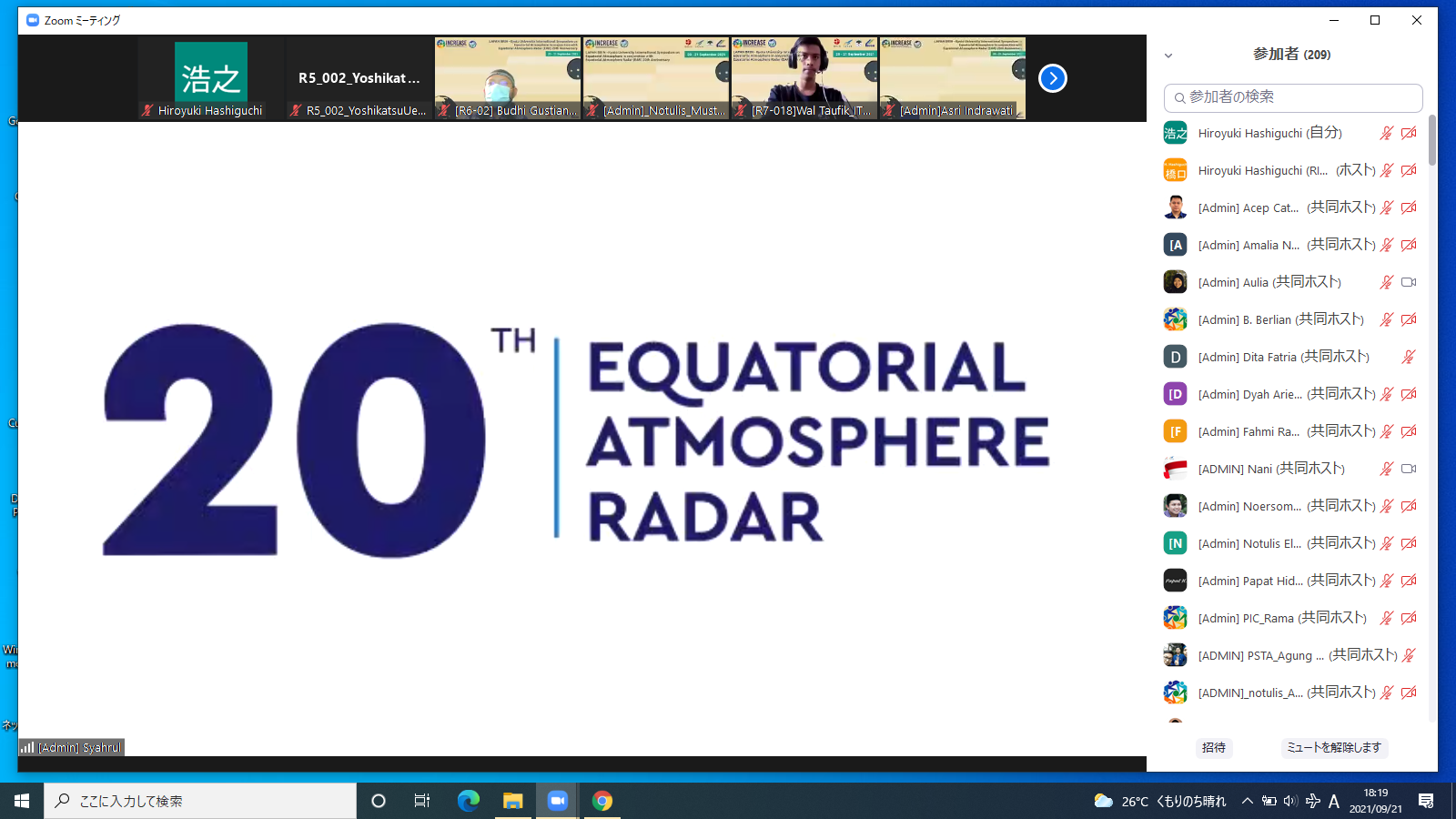
Task: Click the camera icon for [ADMIN]_notulis_A...
Action: click(x=1409, y=693)
